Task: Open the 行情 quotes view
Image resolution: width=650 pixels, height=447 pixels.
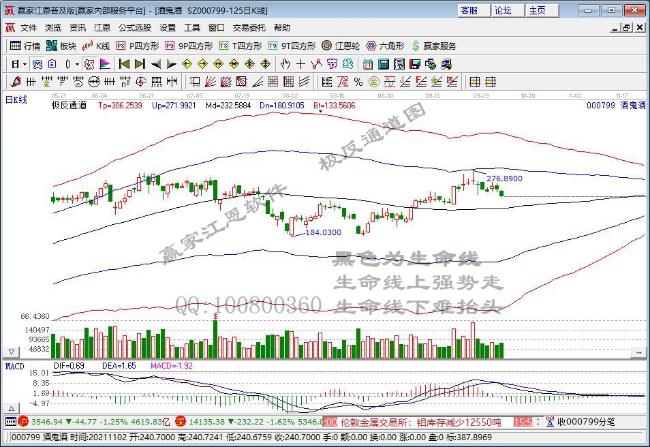Action: (x=25, y=46)
